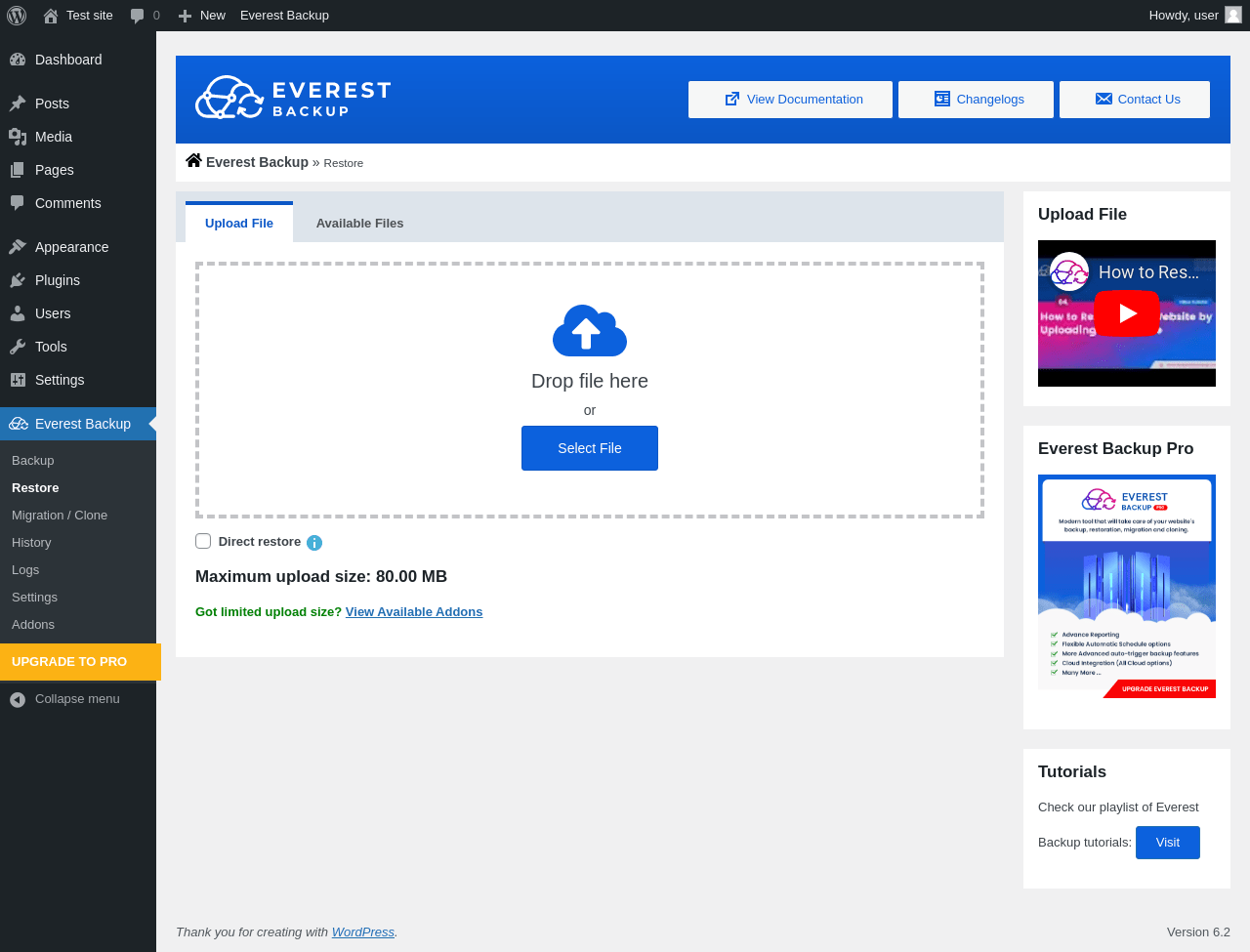Image resolution: width=1250 pixels, height=952 pixels.
Task: Click the Everest Backup header logo
Action: pos(293,98)
